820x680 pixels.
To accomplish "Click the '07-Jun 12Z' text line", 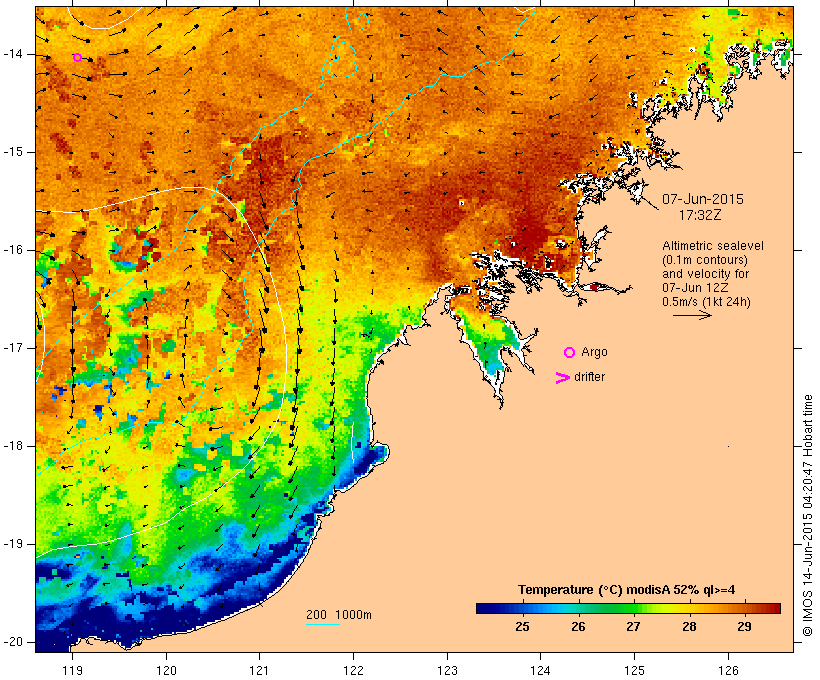I will (x=695, y=288).
